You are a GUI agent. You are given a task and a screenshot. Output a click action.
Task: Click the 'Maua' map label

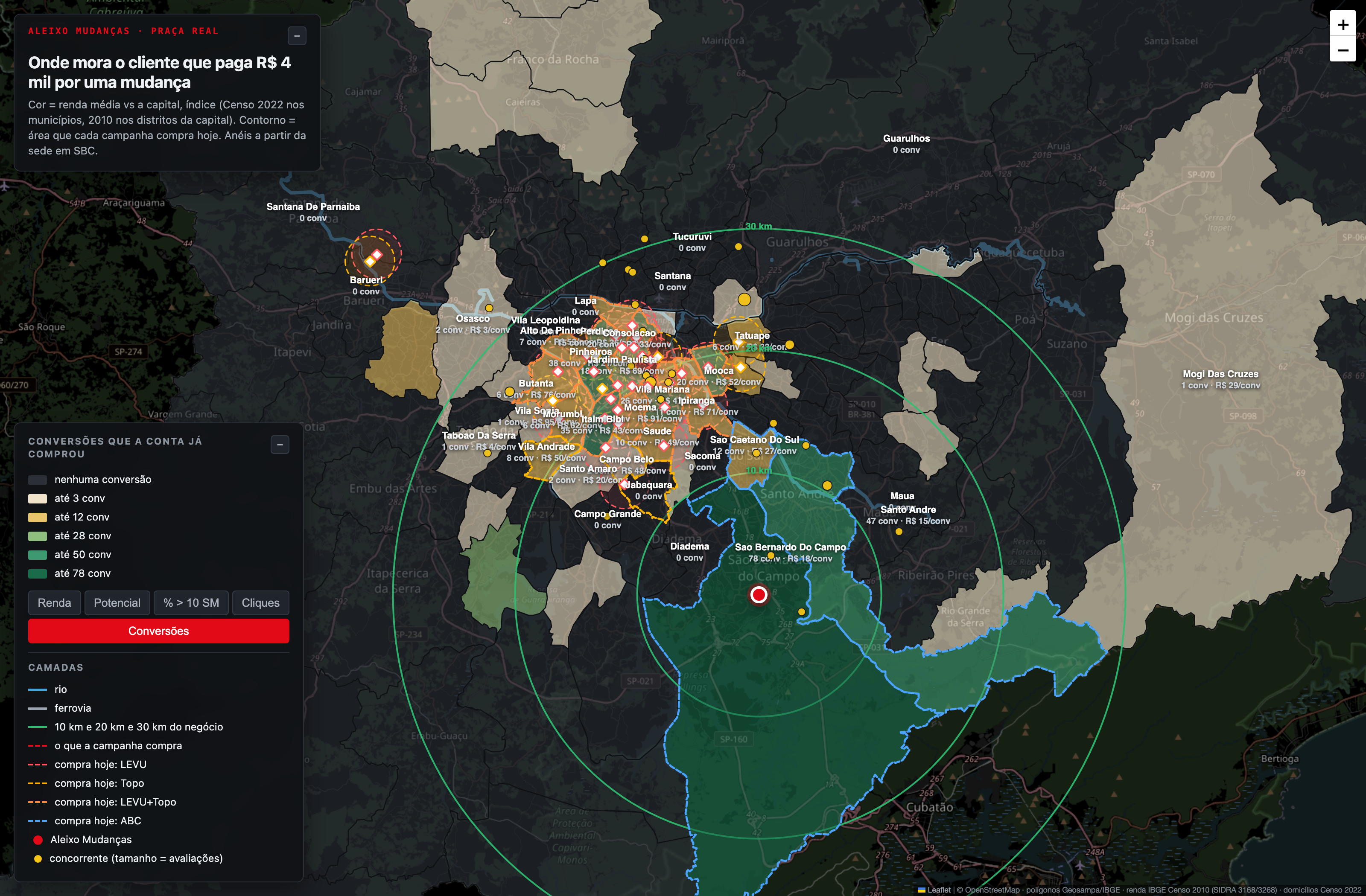point(902,496)
